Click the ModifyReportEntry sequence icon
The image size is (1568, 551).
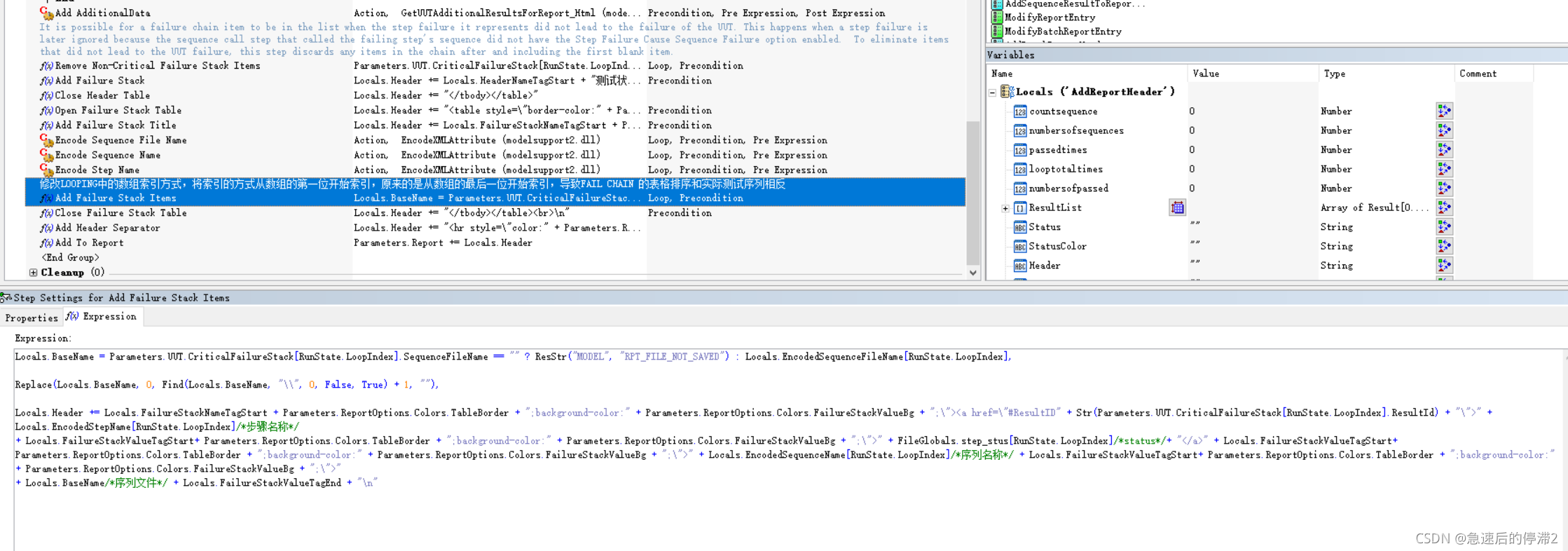(996, 18)
